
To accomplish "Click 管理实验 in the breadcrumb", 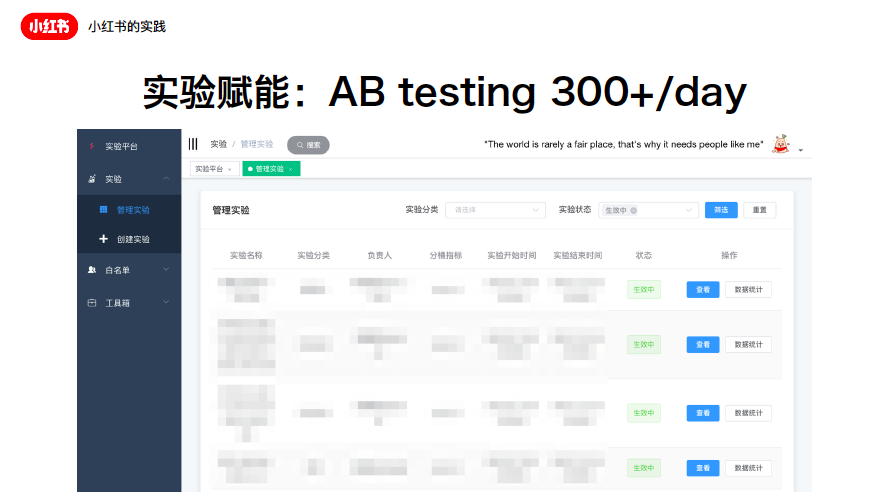I will pos(257,145).
